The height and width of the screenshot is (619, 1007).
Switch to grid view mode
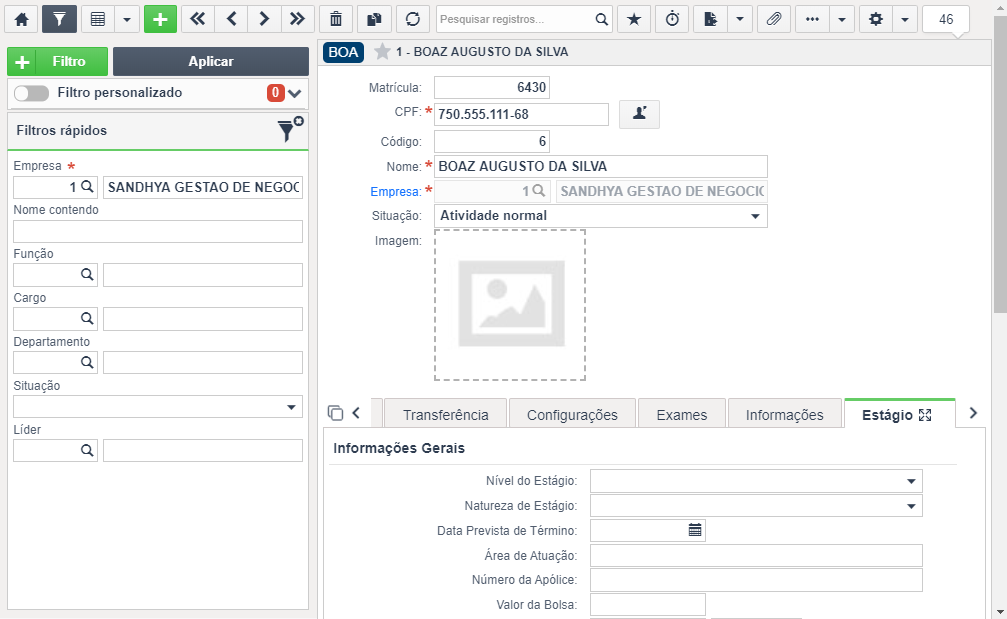98,19
